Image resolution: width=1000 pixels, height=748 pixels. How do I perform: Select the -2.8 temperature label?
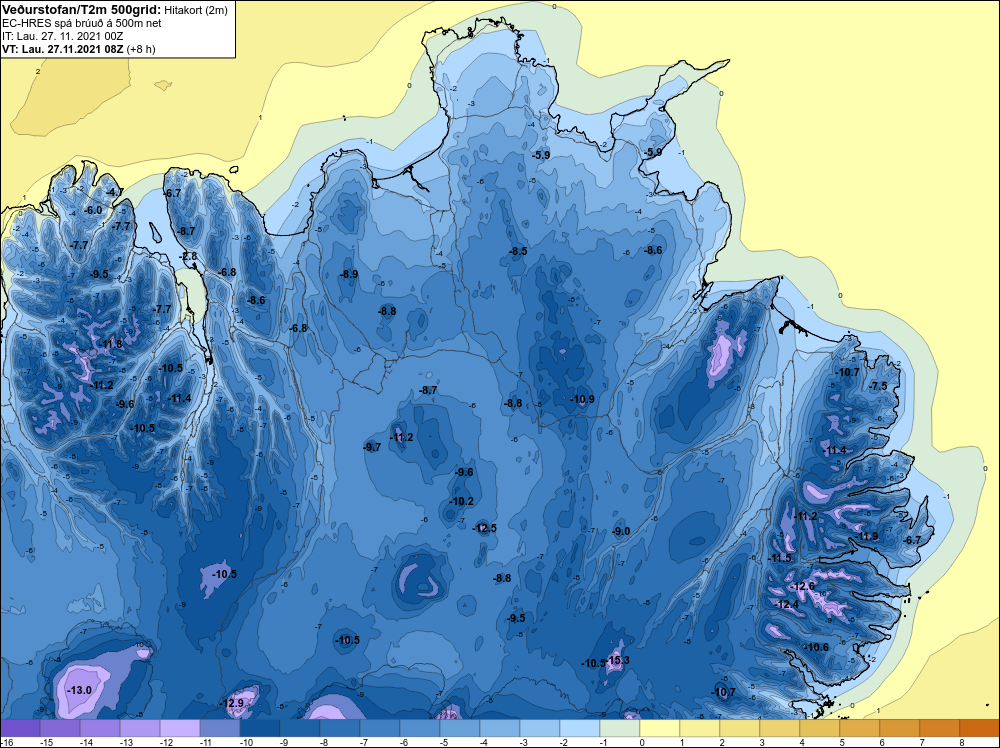pos(188,256)
